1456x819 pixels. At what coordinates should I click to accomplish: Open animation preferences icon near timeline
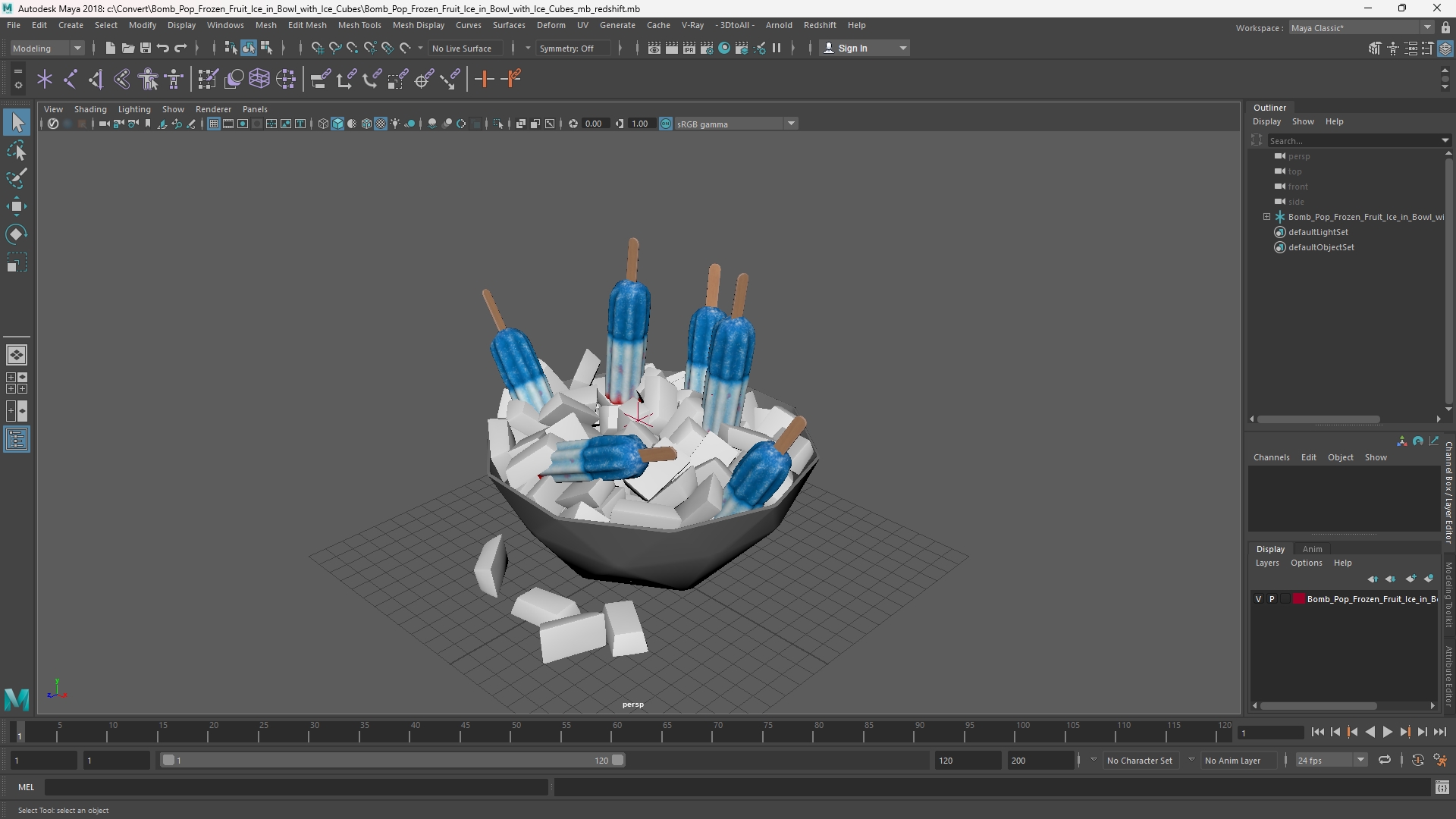click(x=1440, y=760)
